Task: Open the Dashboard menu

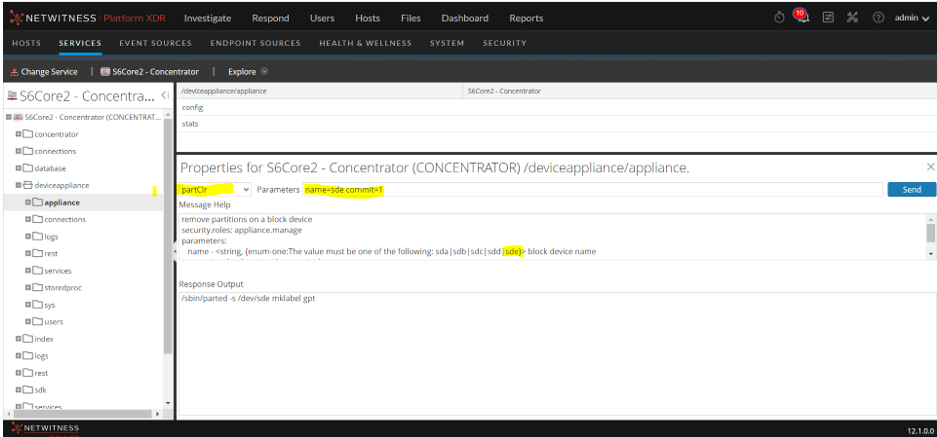Action: click(465, 19)
